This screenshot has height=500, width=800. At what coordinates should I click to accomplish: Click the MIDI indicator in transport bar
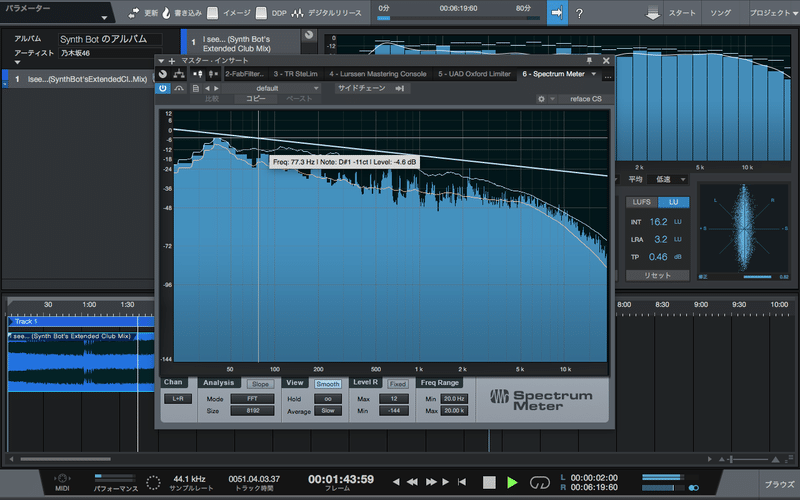pos(62,482)
